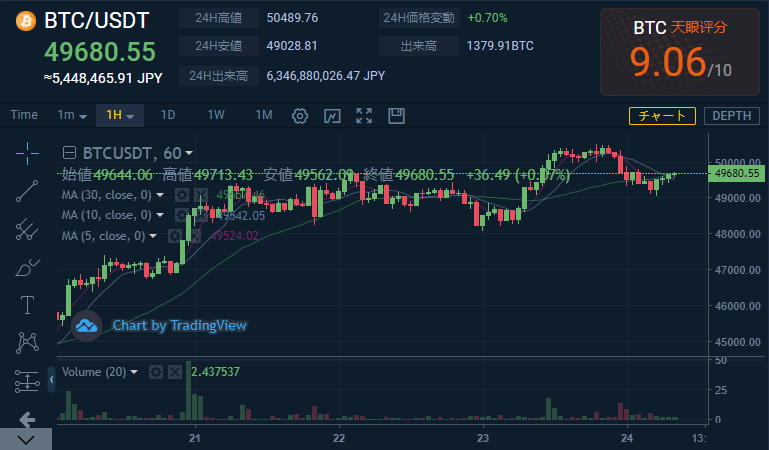The image size is (769, 450).
Task: Enter fullscreen chart mode
Action: (x=364, y=115)
